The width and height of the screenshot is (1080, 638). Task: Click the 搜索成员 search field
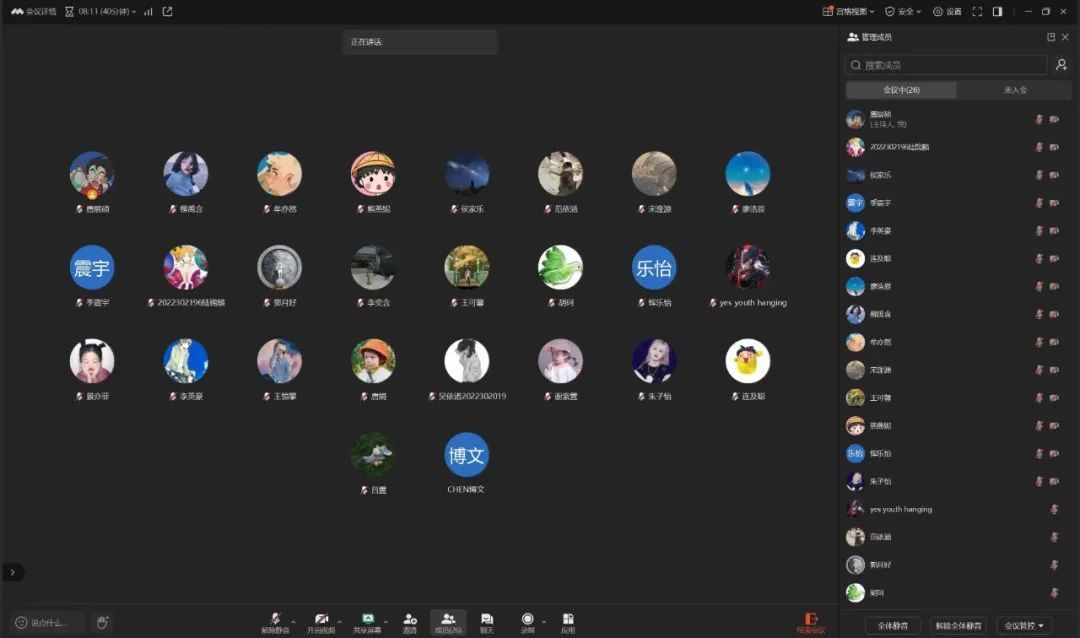pyautogui.click(x=946, y=65)
